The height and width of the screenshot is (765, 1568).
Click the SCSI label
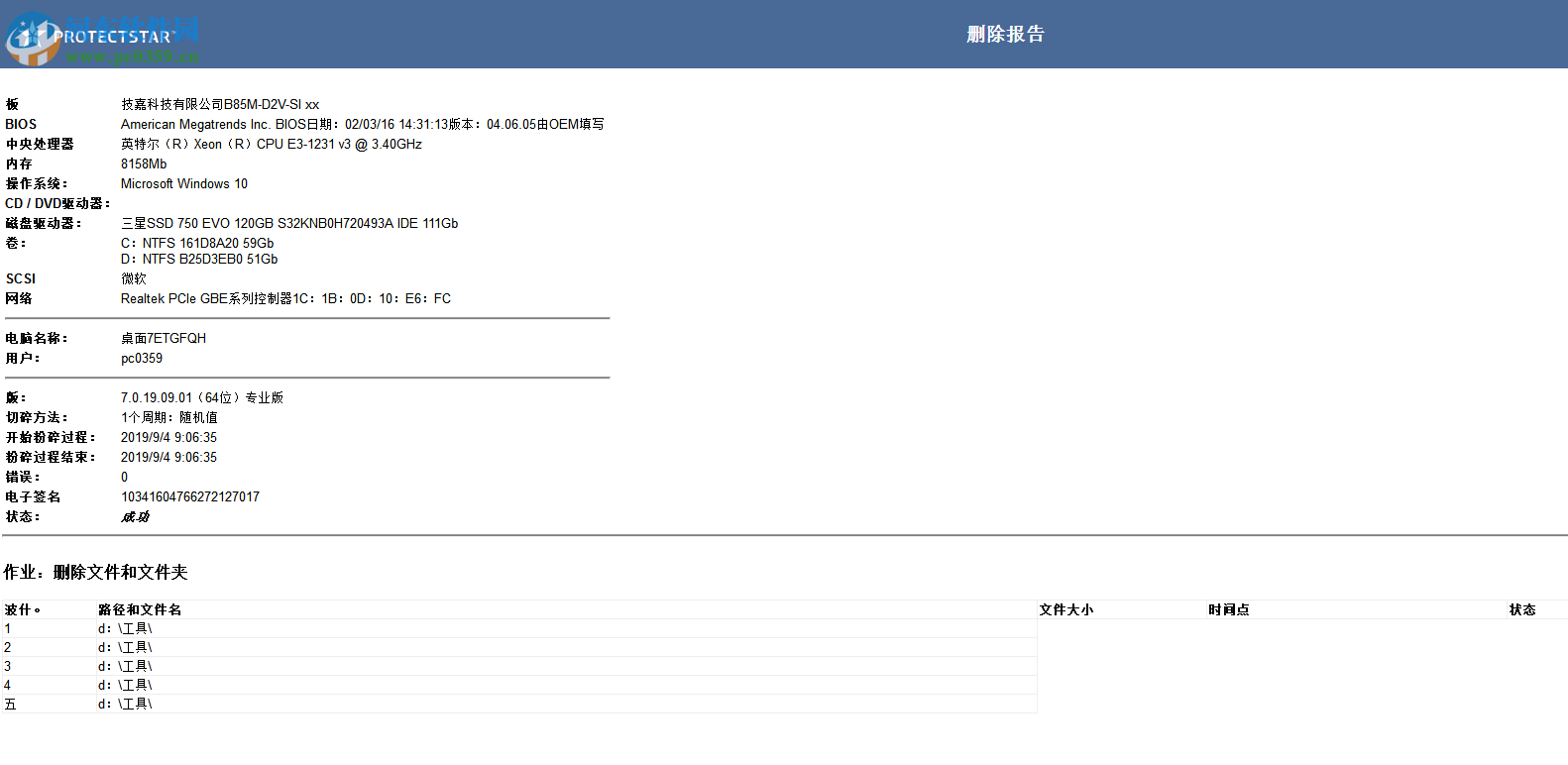(21, 278)
